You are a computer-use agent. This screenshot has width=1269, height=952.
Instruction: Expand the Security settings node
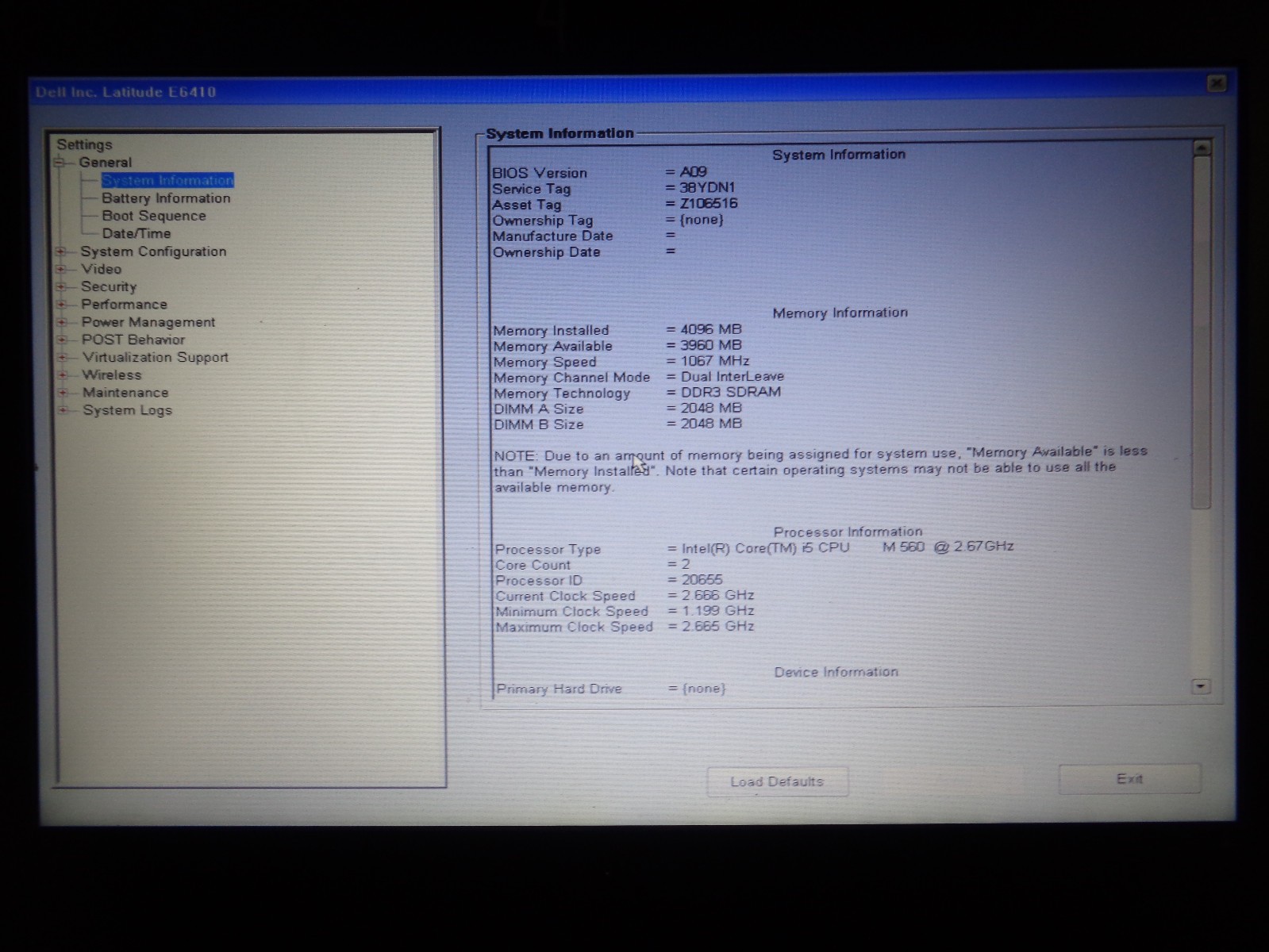pyautogui.click(x=60, y=286)
